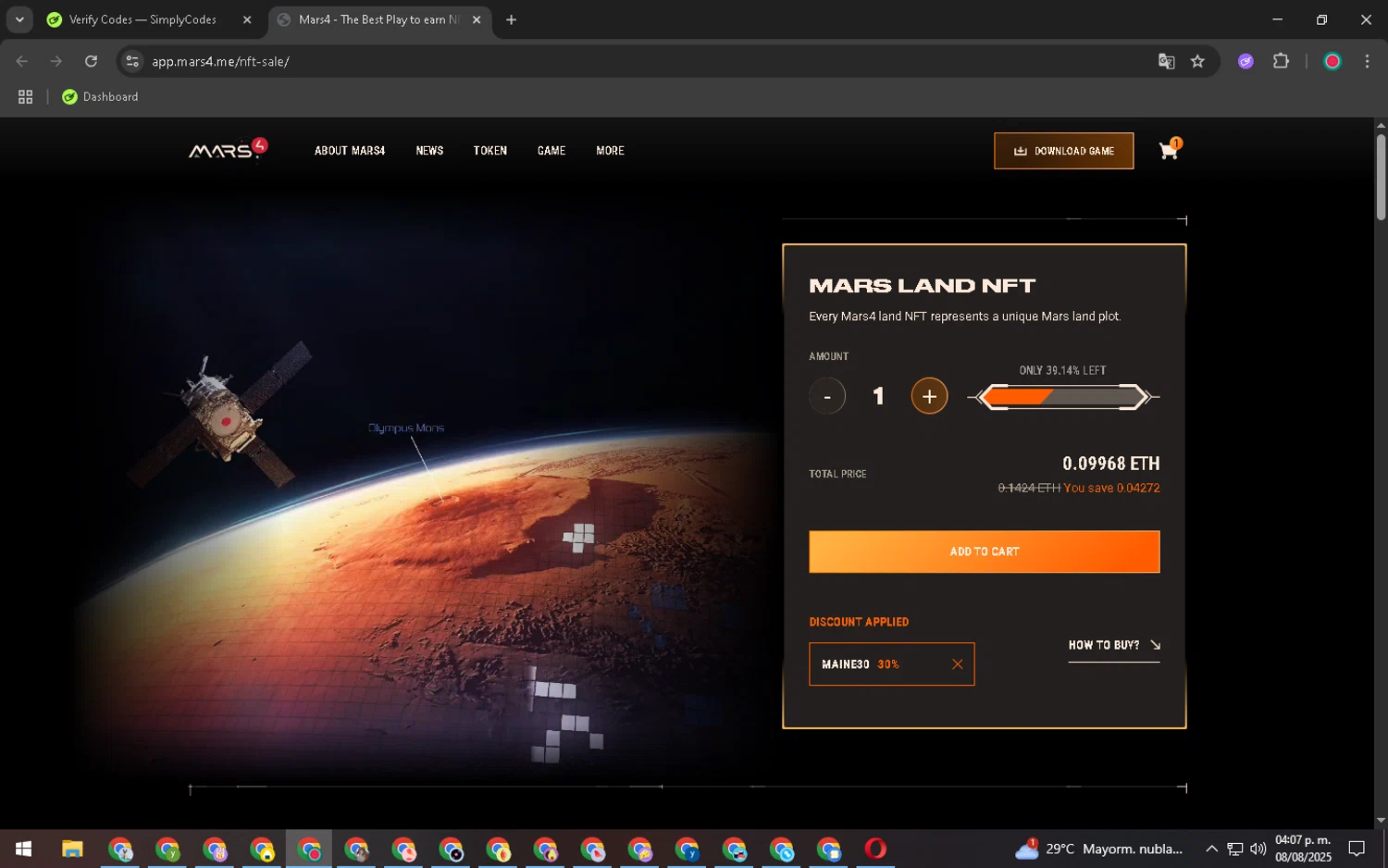Open the News menu item
This screenshot has width=1388, height=868.
click(x=429, y=151)
